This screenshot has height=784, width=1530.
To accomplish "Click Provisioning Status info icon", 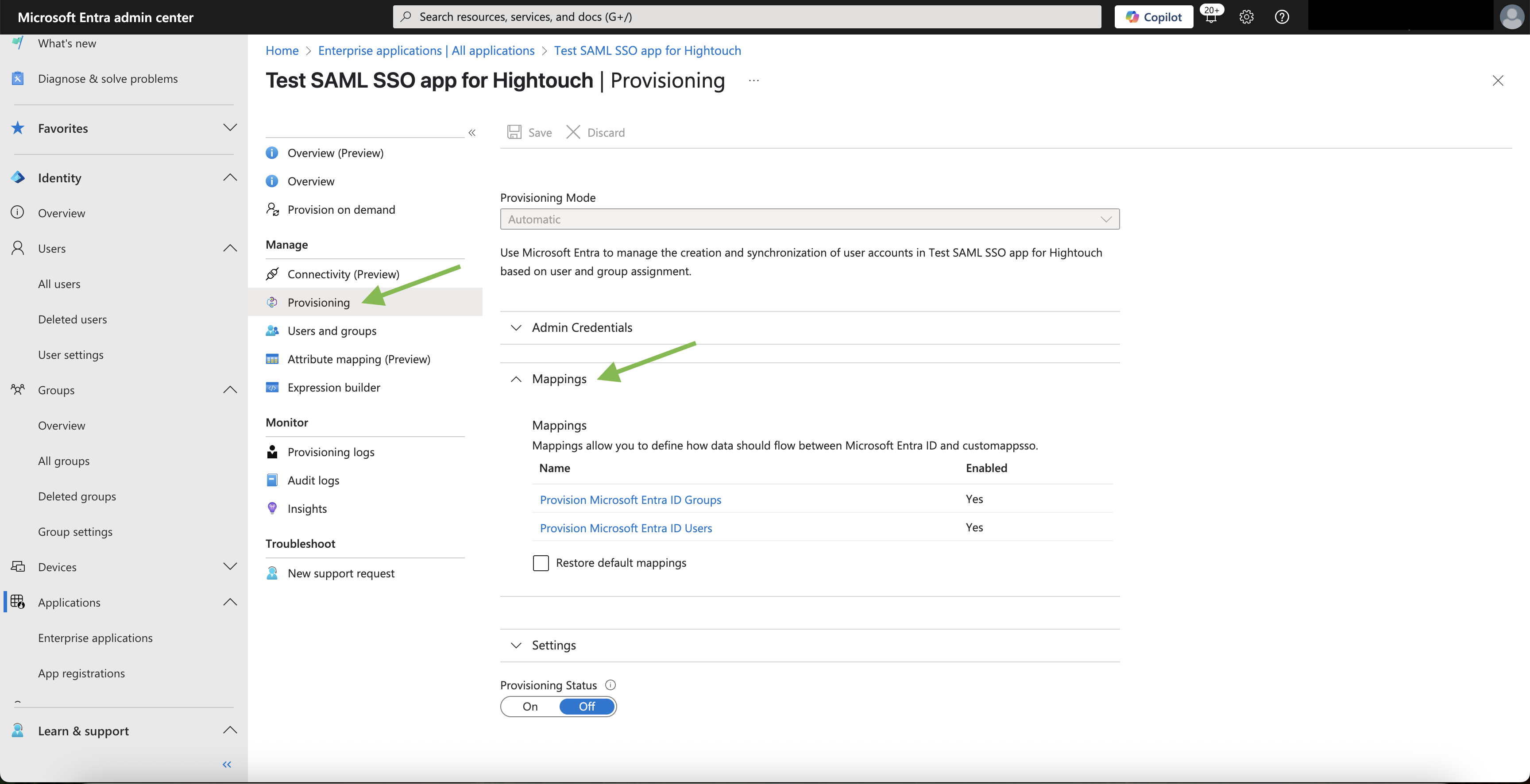I will pos(610,685).
